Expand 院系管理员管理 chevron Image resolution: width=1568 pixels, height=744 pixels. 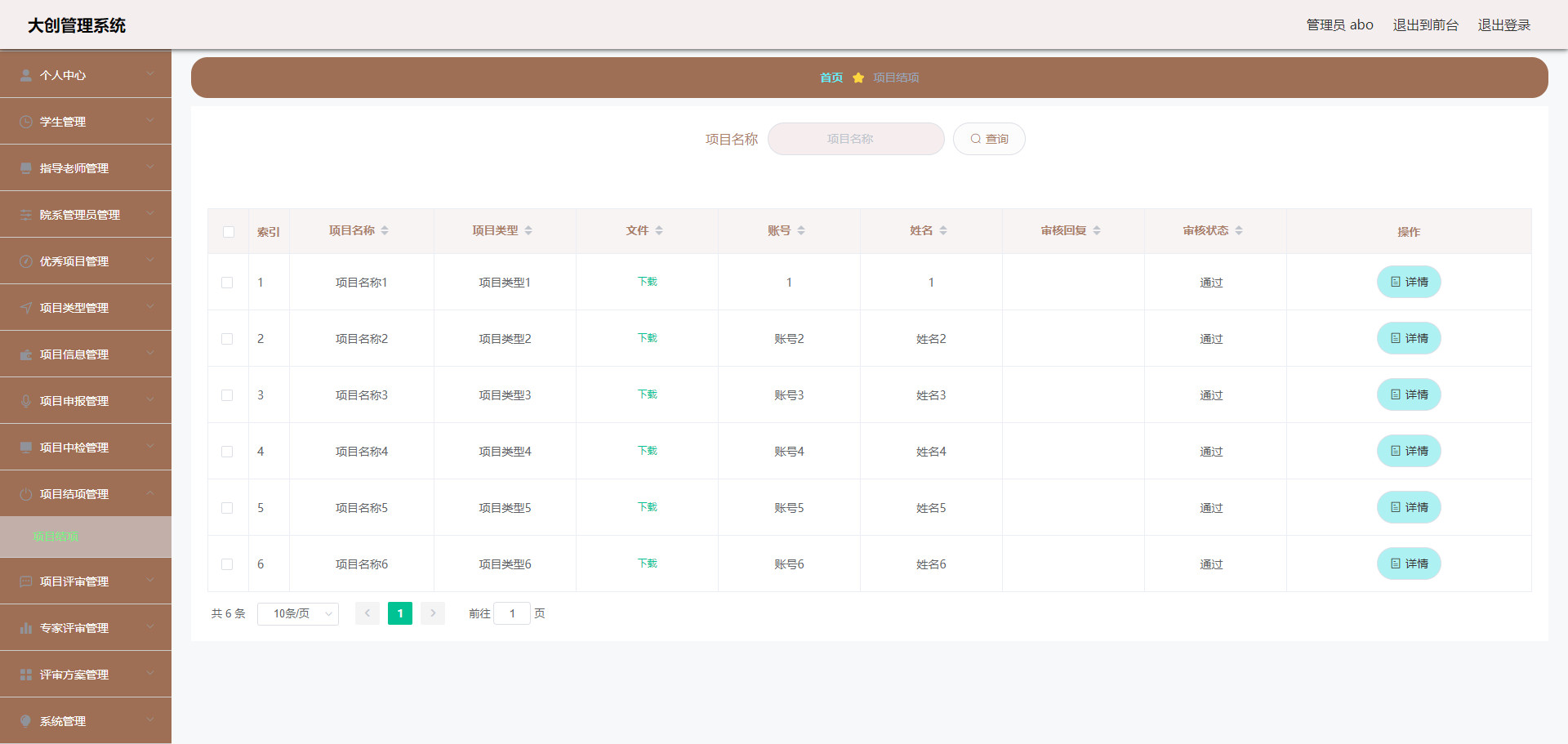150,214
